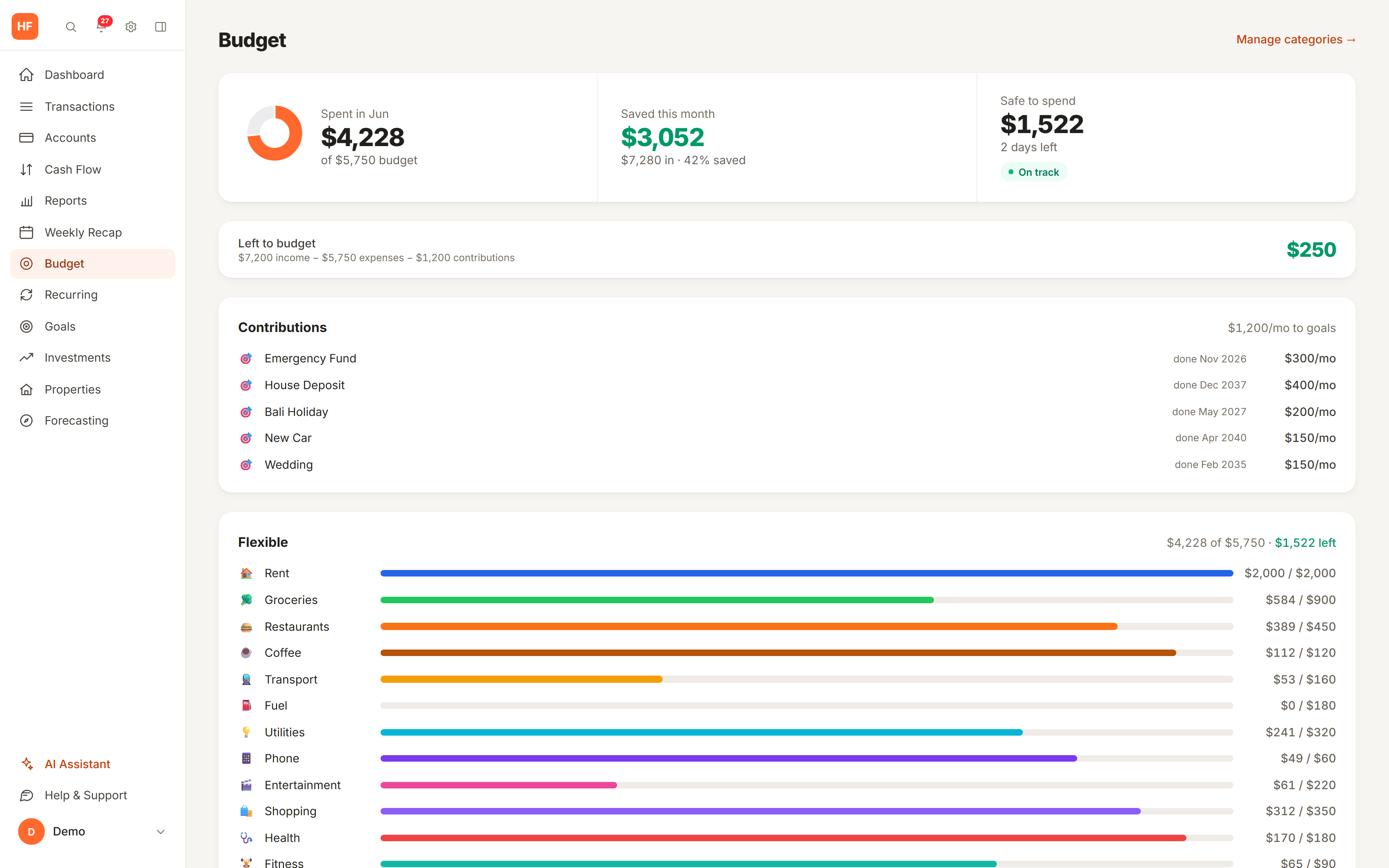This screenshot has height=868, width=1389.
Task: Open Bali Holiday contribution row
Action: [787, 412]
